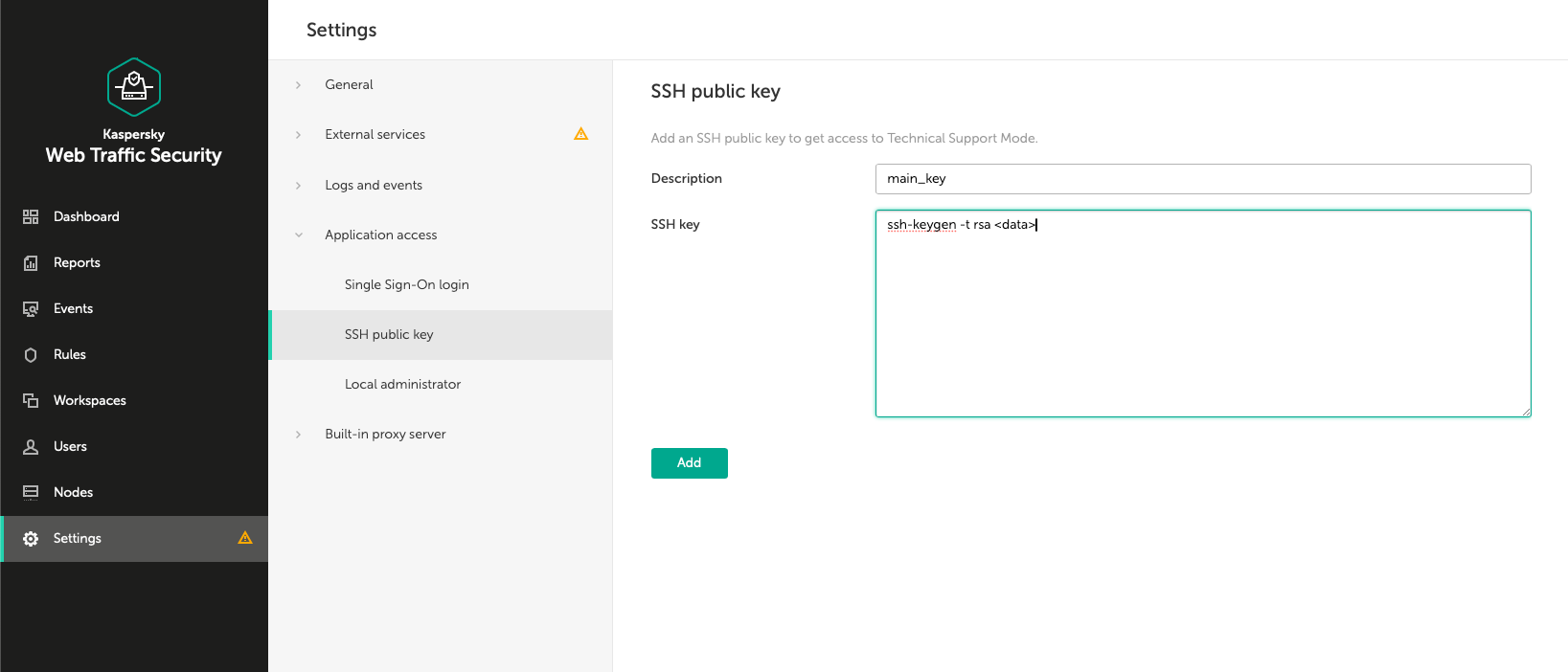Click the Nodes server icon
Viewport: 1568px width, 672px height.
[x=31, y=493]
